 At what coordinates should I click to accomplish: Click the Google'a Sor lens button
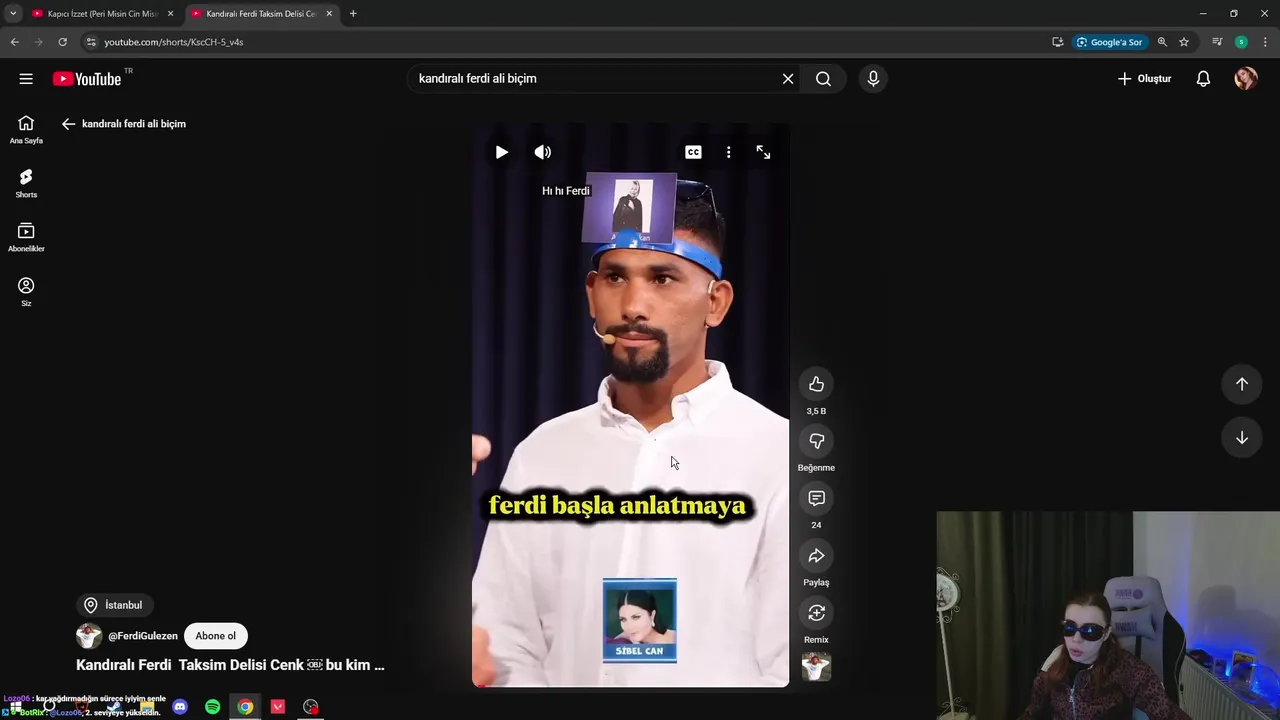pyautogui.click(x=1109, y=42)
